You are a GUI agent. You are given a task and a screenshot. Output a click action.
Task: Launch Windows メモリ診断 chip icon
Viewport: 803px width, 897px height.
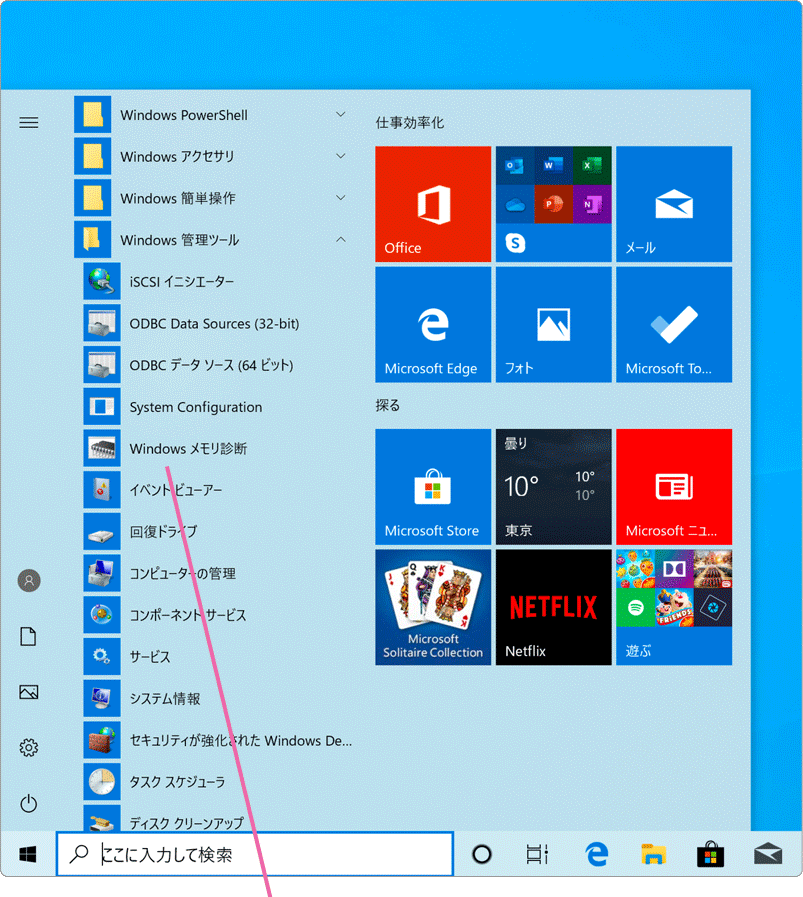click(102, 448)
